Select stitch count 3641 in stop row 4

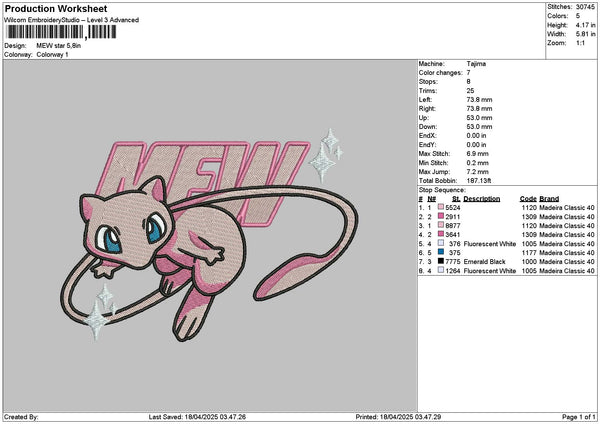click(453, 235)
